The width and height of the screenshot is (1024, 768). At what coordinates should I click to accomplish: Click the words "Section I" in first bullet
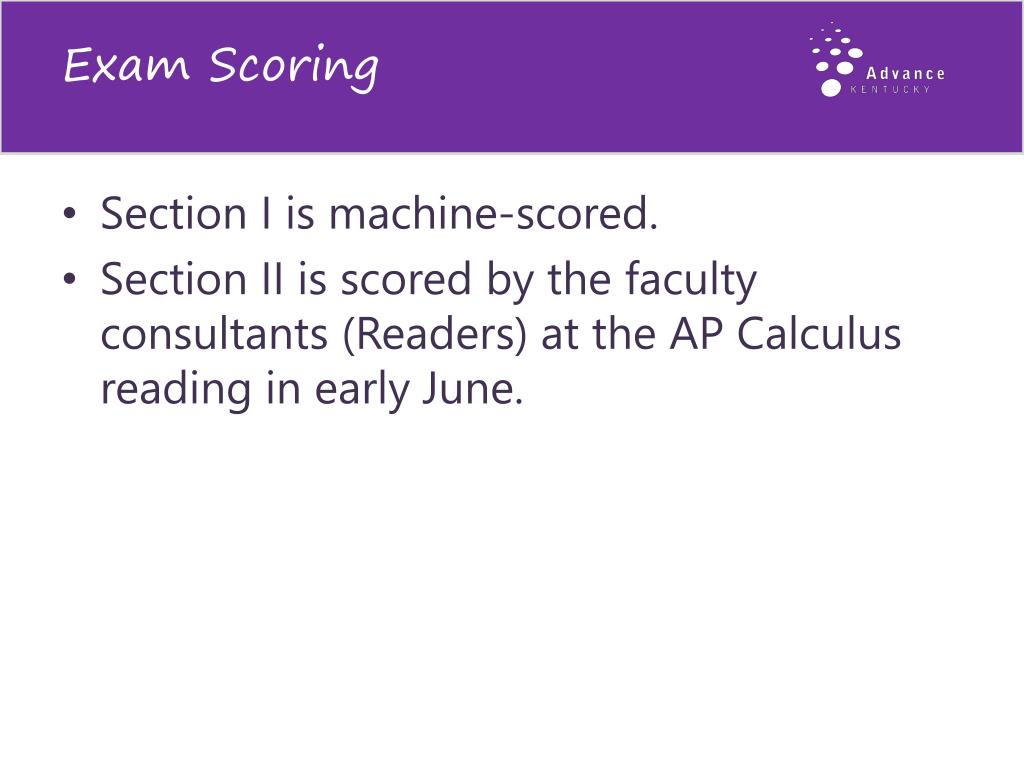click(x=185, y=213)
